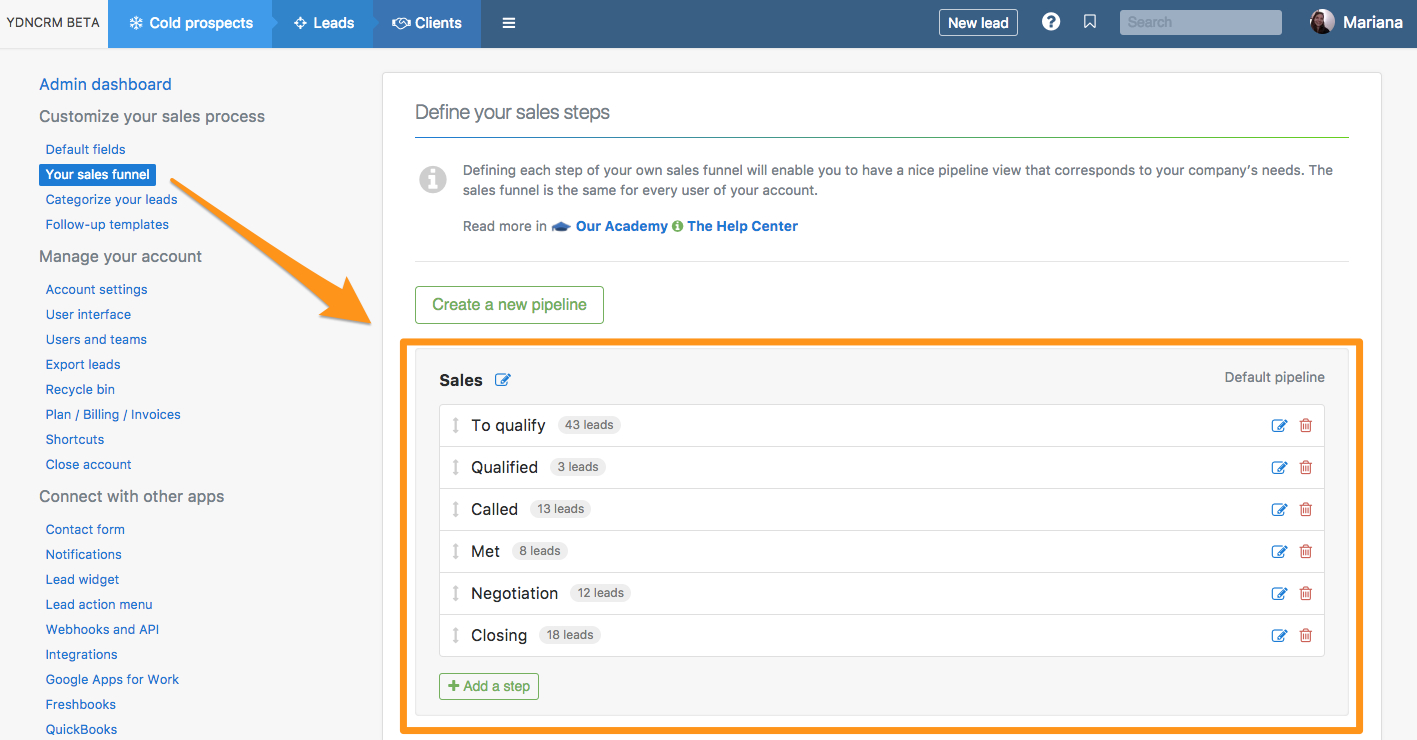Open the Clients tab
This screenshot has width=1417, height=740.
pyautogui.click(x=427, y=23)
